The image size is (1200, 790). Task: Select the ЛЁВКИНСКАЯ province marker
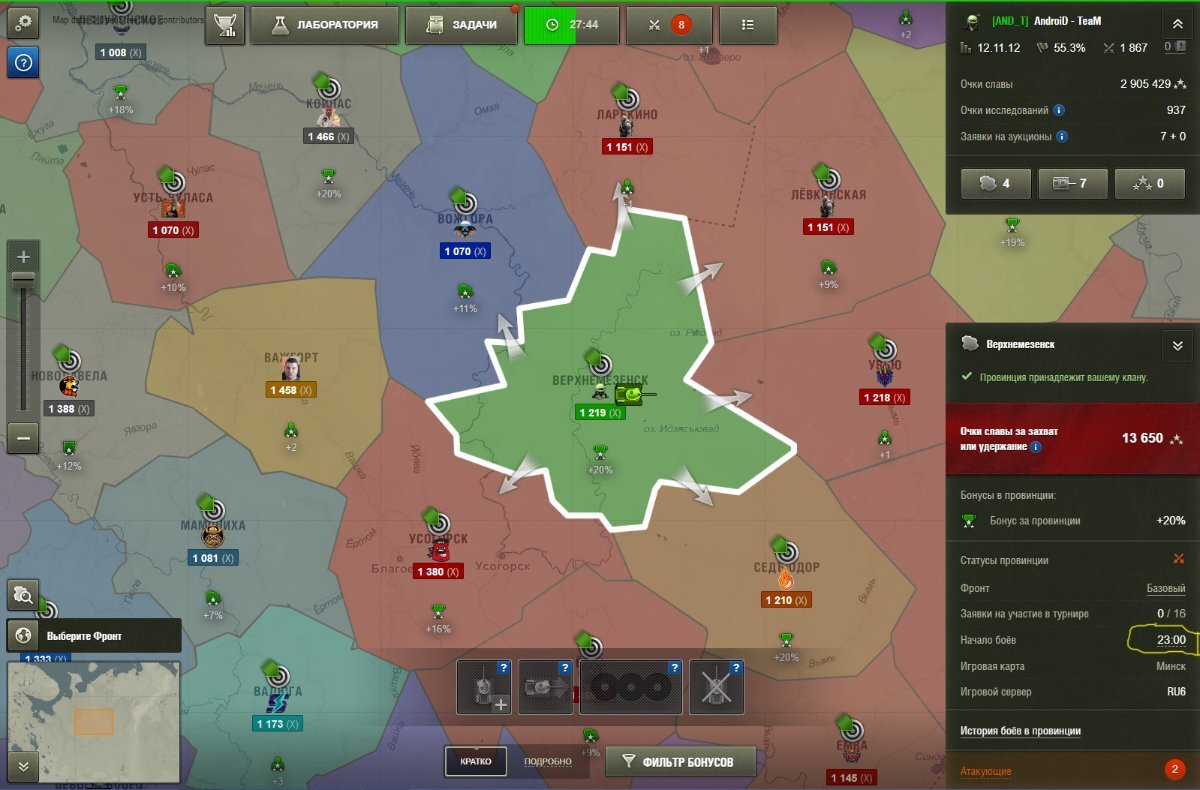coord(826,180)
